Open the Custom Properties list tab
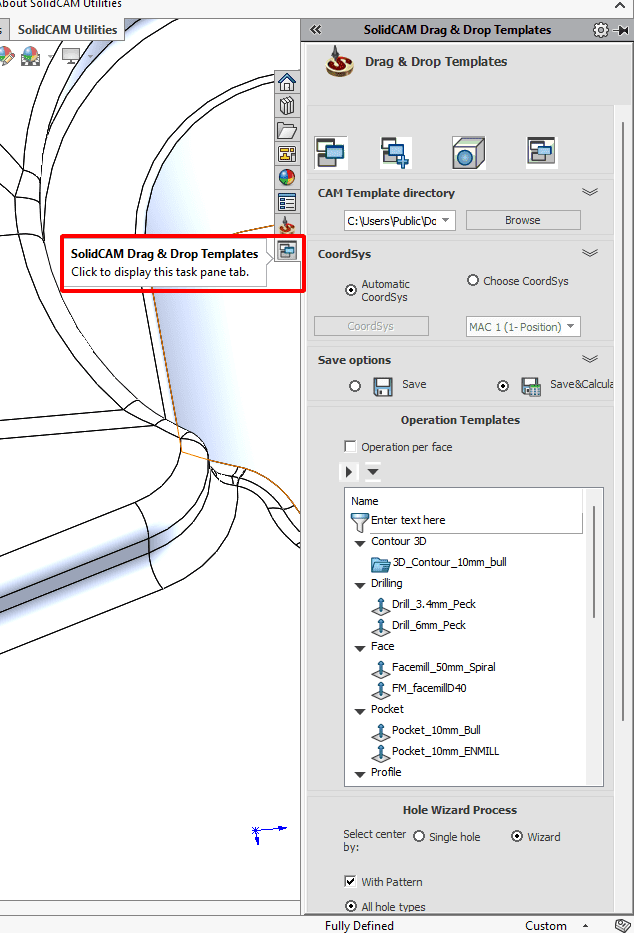The height and width of the screenshot is (933, 634). (x=287, y=202)
